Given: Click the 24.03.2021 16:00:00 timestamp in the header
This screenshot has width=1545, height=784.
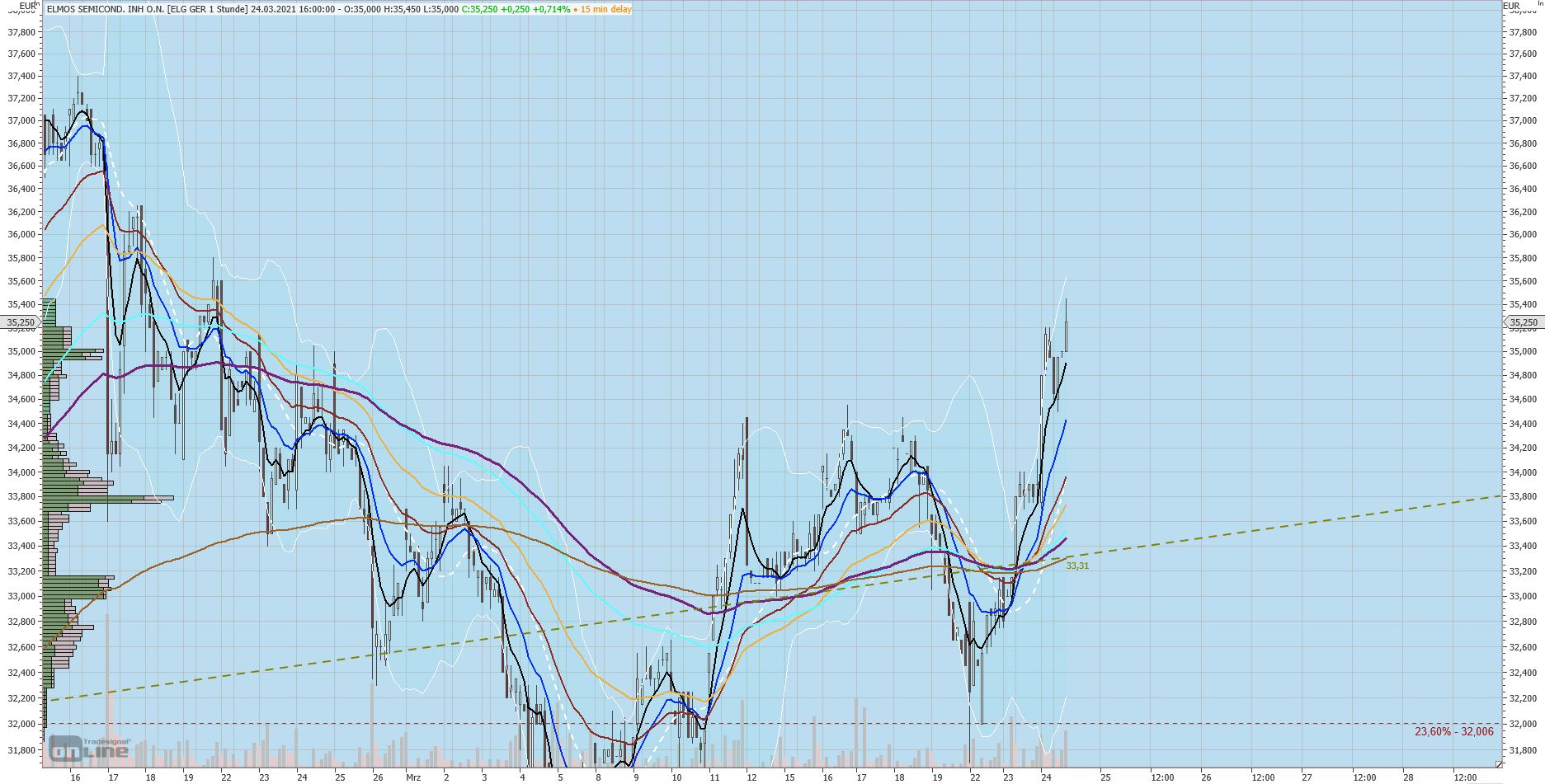Looking at the screenshot, I should pos(294,9).
